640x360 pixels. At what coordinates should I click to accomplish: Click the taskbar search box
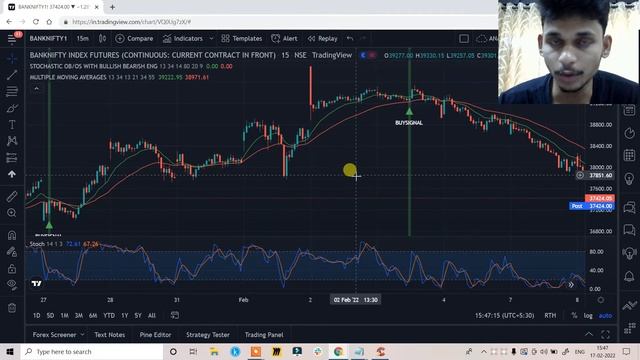point(92,351)
